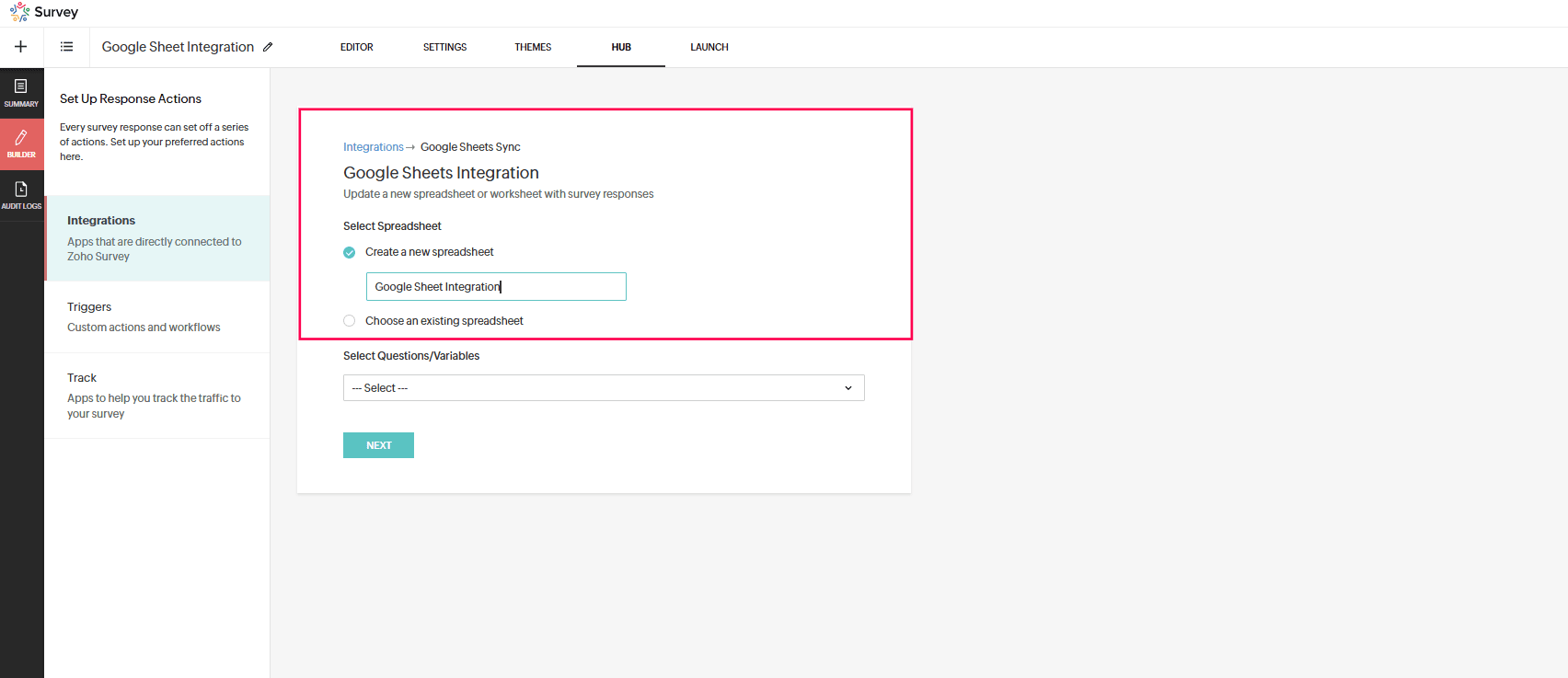This screenshot has width=1568, height=678.
Task: Open the Triggers section
Action: click(157, 317)
